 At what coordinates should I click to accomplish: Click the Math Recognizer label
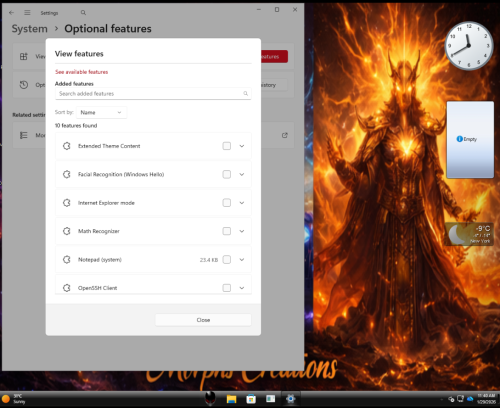(x=99, y=231)
